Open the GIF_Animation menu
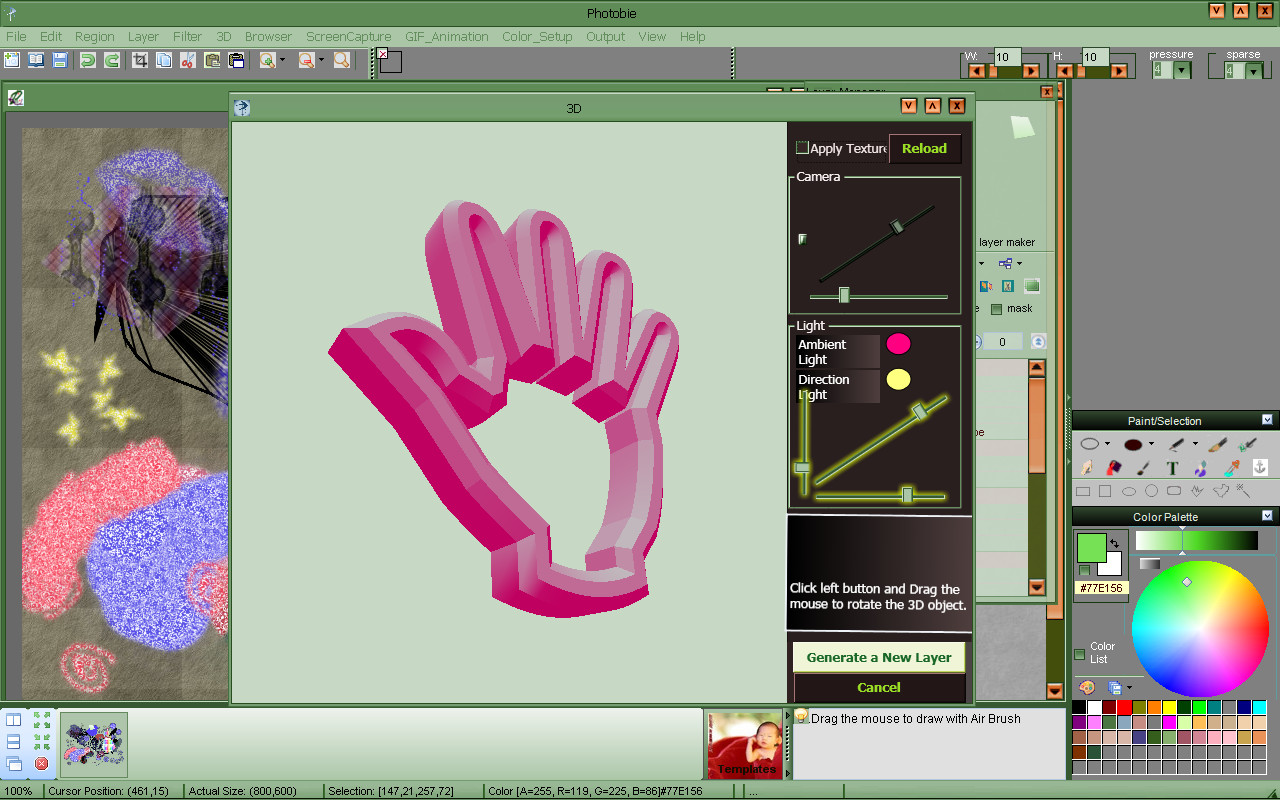Screen dimensions: 1280x800 [x=447, y=36]
